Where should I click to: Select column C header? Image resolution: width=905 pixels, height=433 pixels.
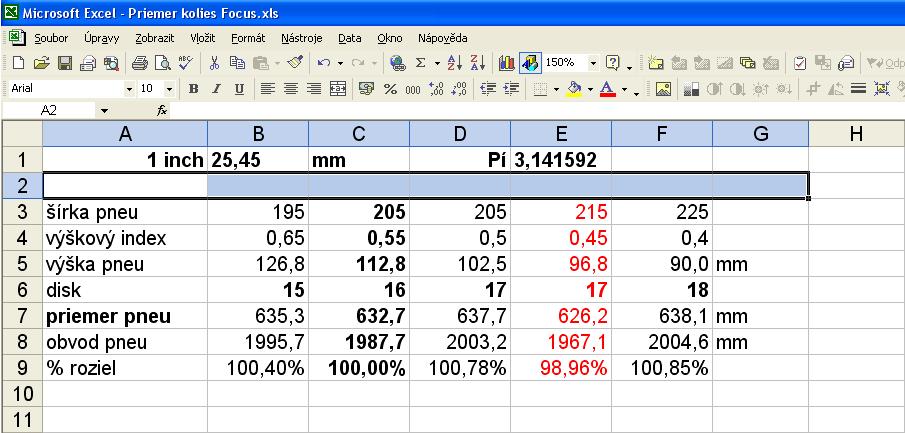[358, 133]
